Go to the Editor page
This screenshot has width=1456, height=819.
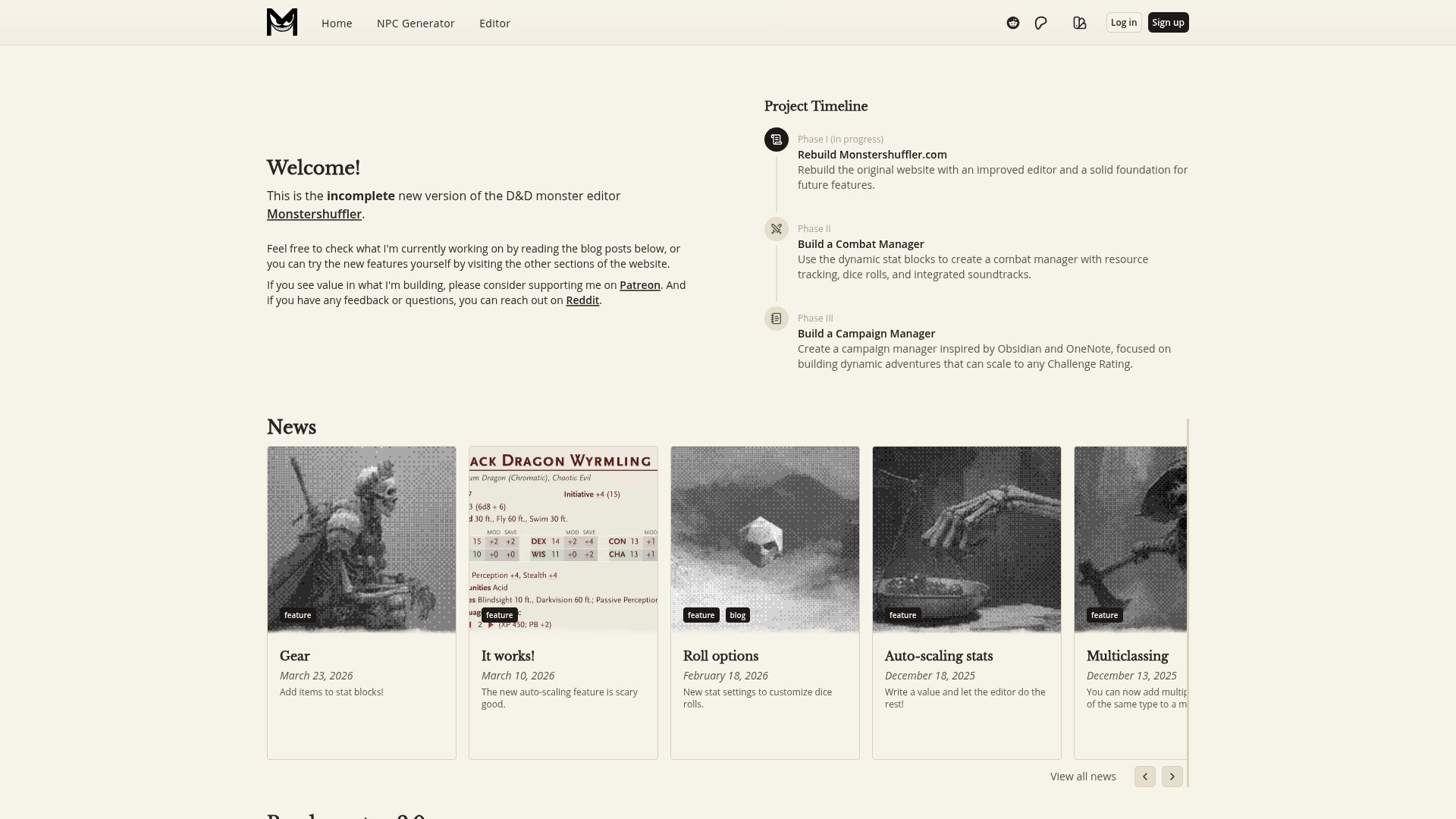(494, 24)
